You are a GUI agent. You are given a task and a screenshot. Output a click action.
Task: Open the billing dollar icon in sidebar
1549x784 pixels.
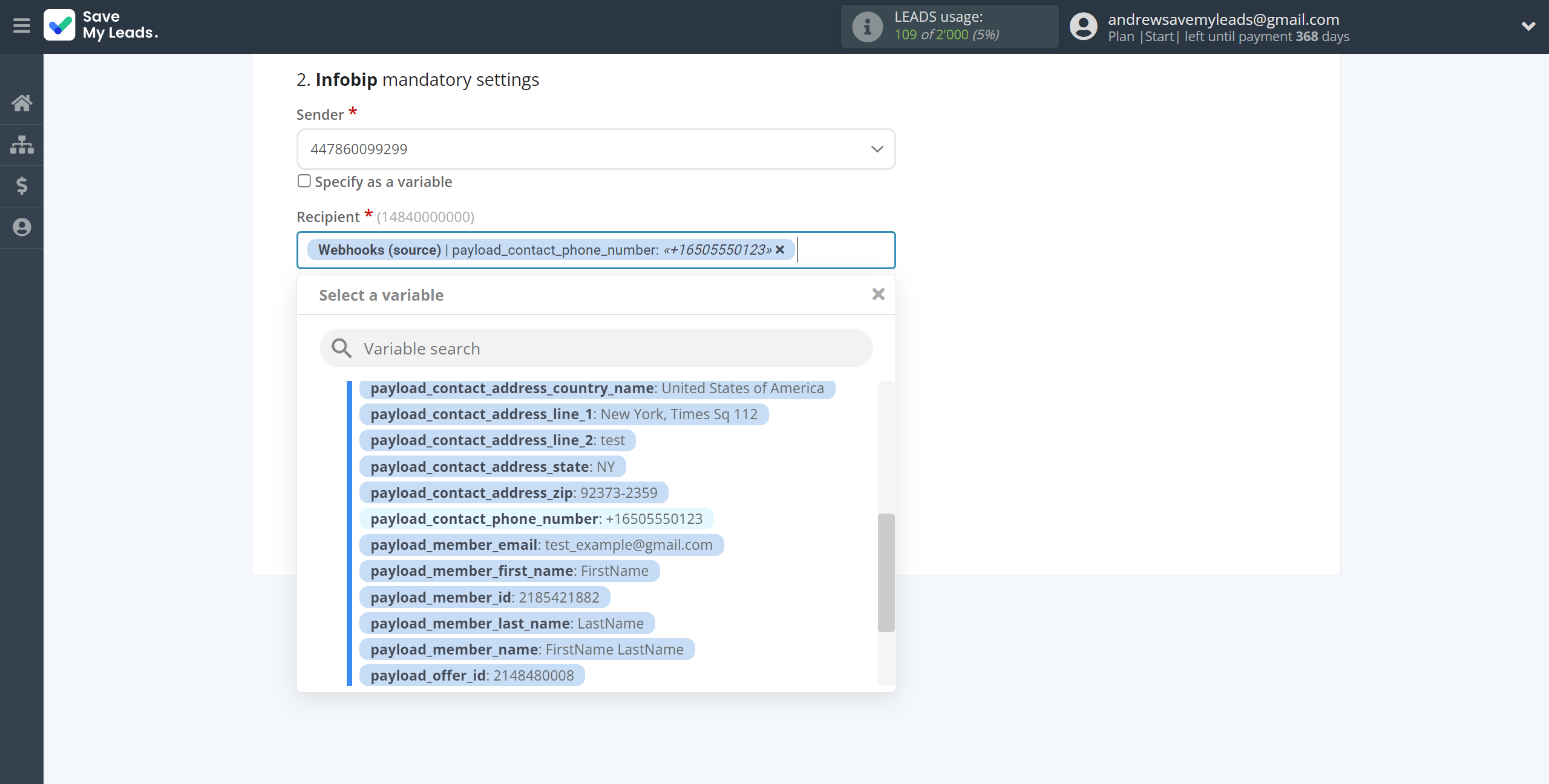[22, 186]
